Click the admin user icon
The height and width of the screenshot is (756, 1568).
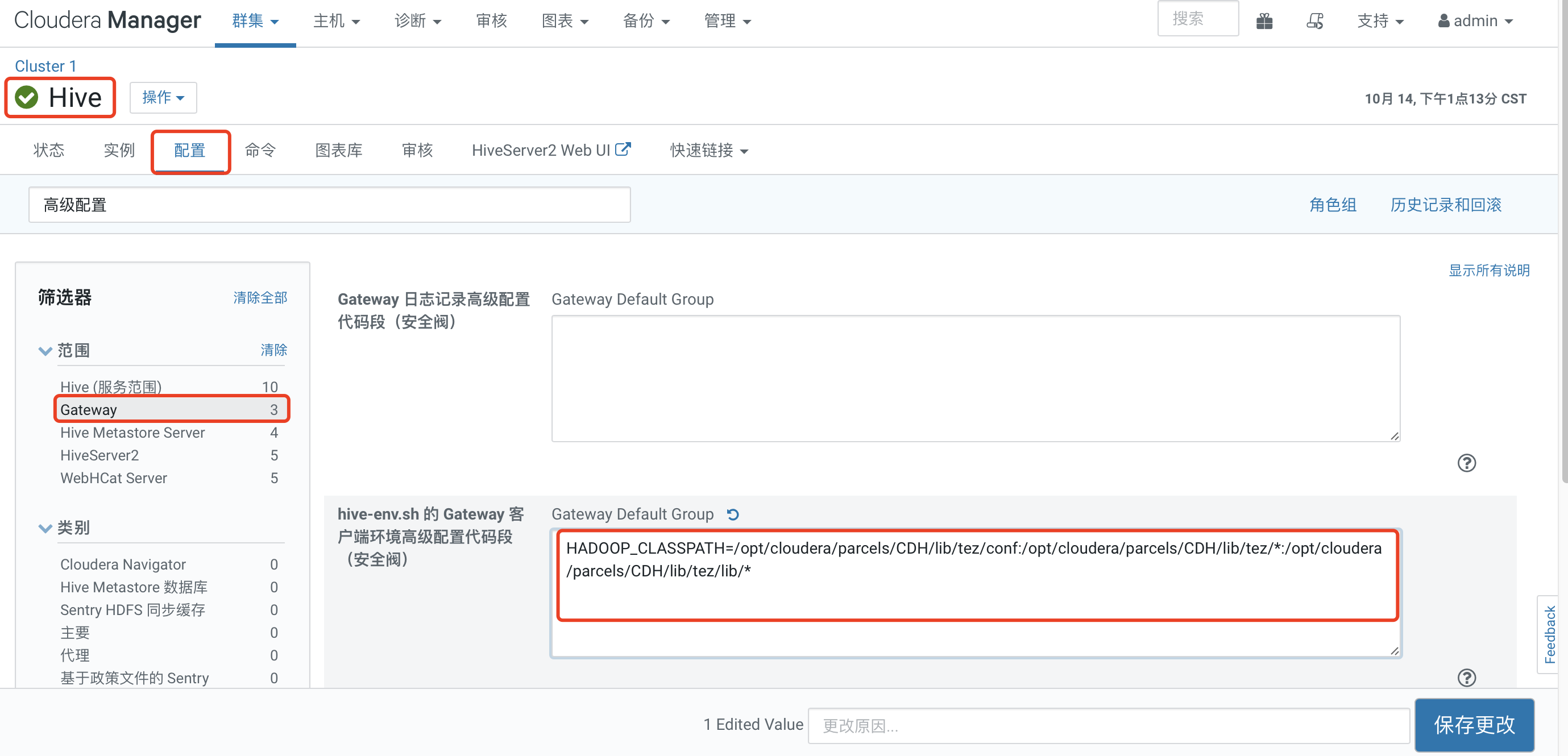pyautogui.click(x=1443, y=21)
